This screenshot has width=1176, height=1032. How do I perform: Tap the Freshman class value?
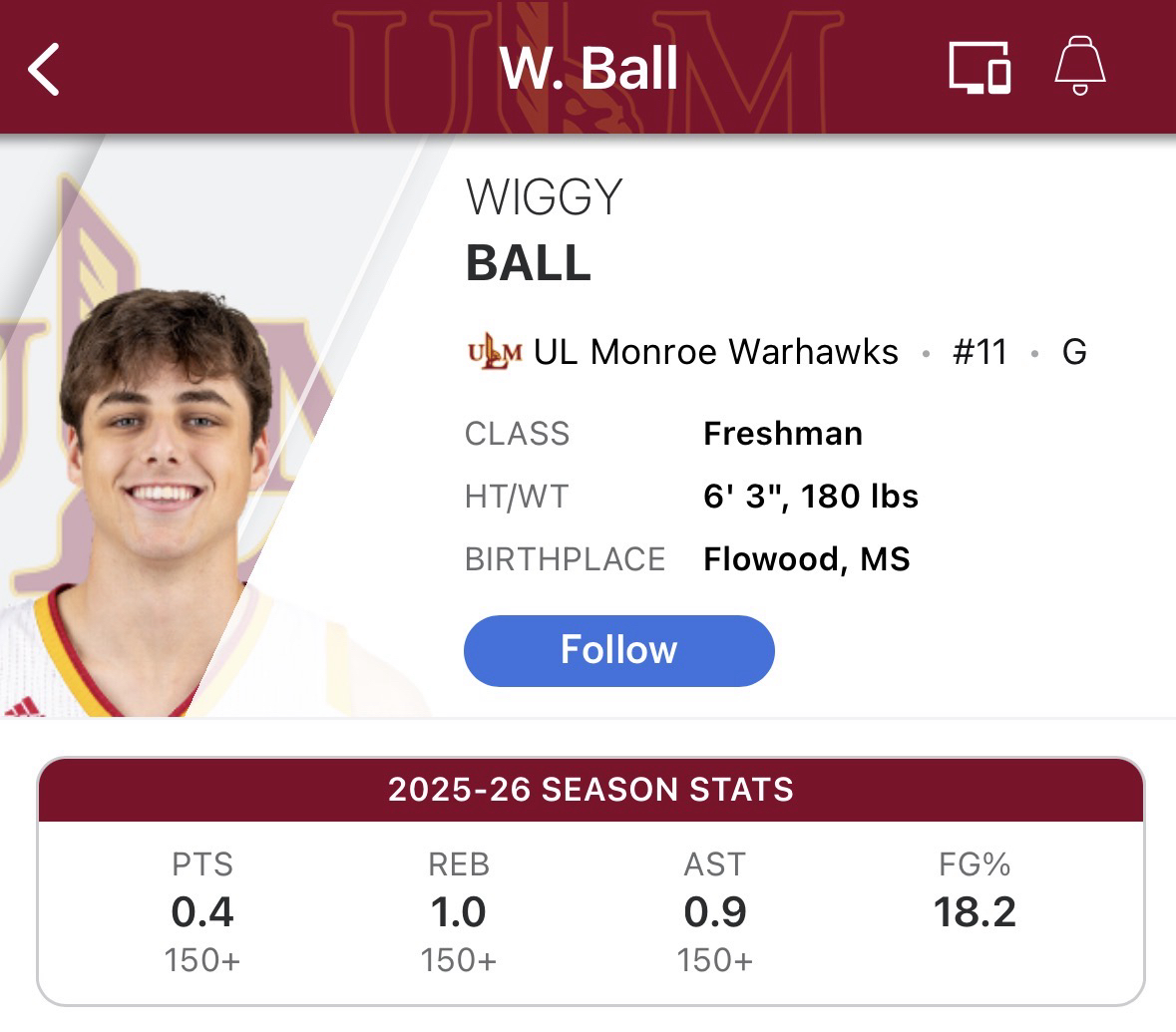point(783,434)
